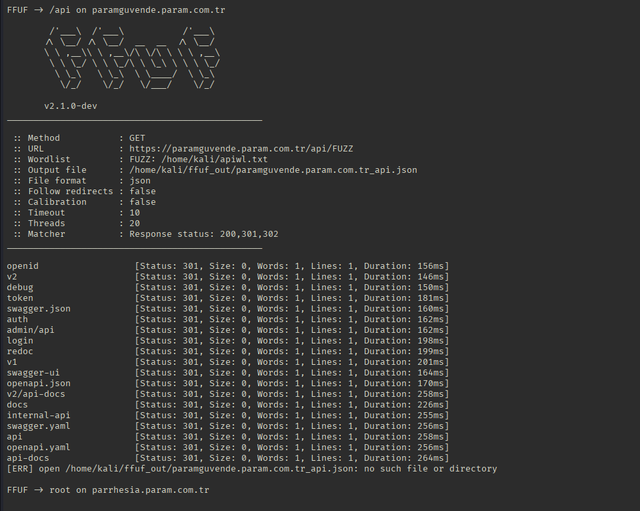Click 'Lines: 1' in the internal-api row
The height and width of the screenshot is (511, 640).
coord(332,415)
